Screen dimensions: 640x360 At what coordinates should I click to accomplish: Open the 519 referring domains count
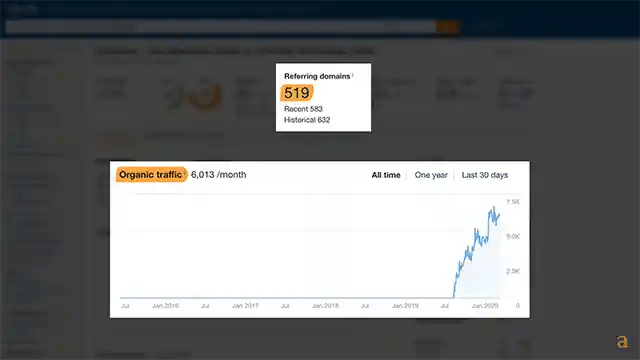tap(297, 93)
